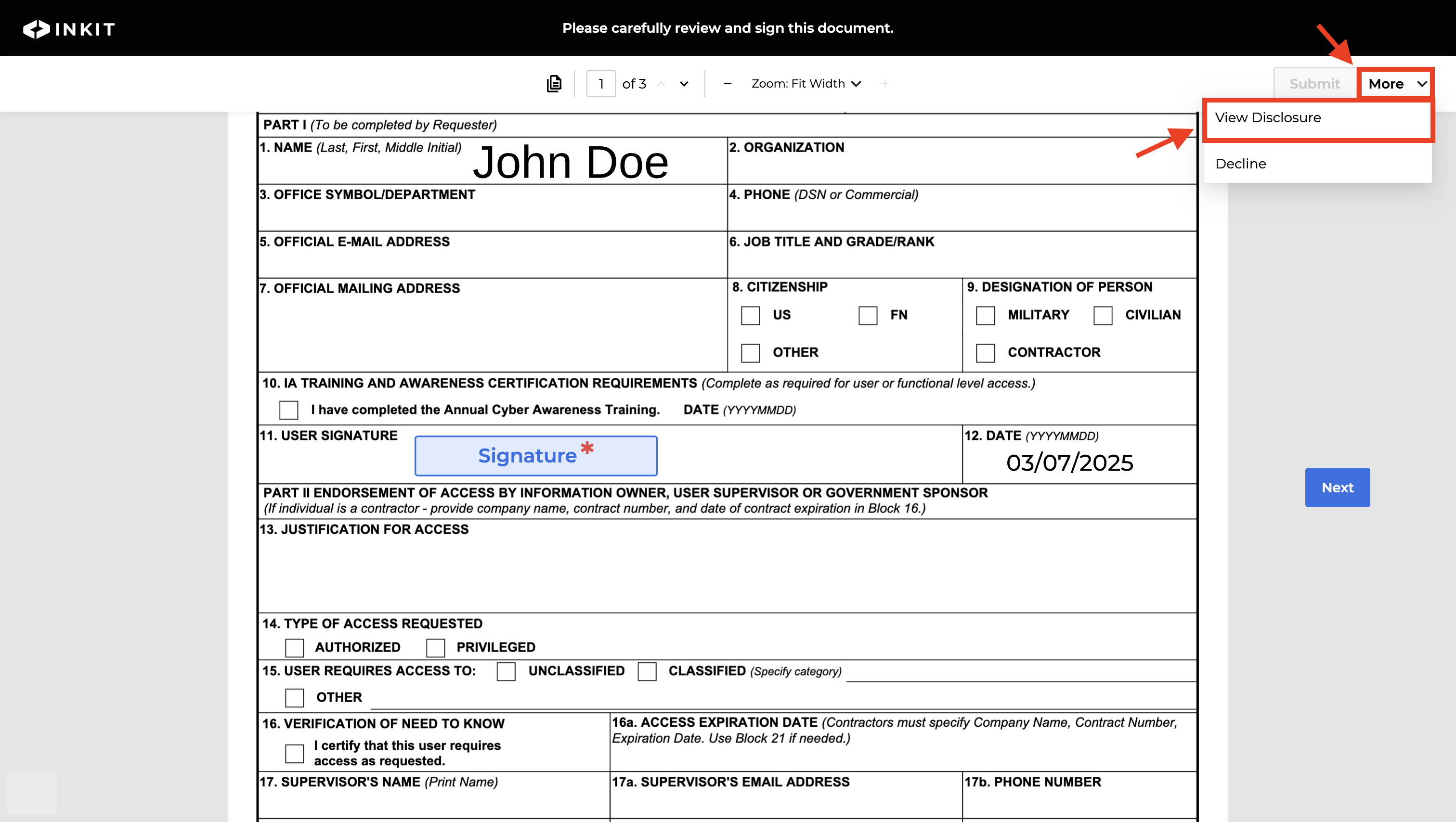Click the Inkit logo
The height and width of the screenshot is (822, 1456).
[x=69, y=29]
